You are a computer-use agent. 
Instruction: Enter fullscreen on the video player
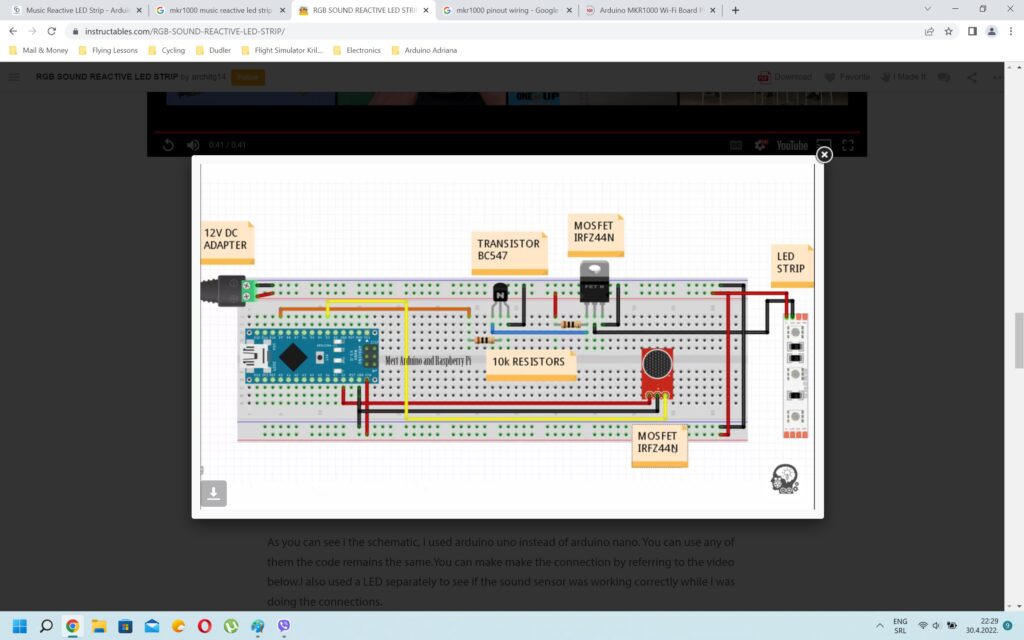(848, 144)
